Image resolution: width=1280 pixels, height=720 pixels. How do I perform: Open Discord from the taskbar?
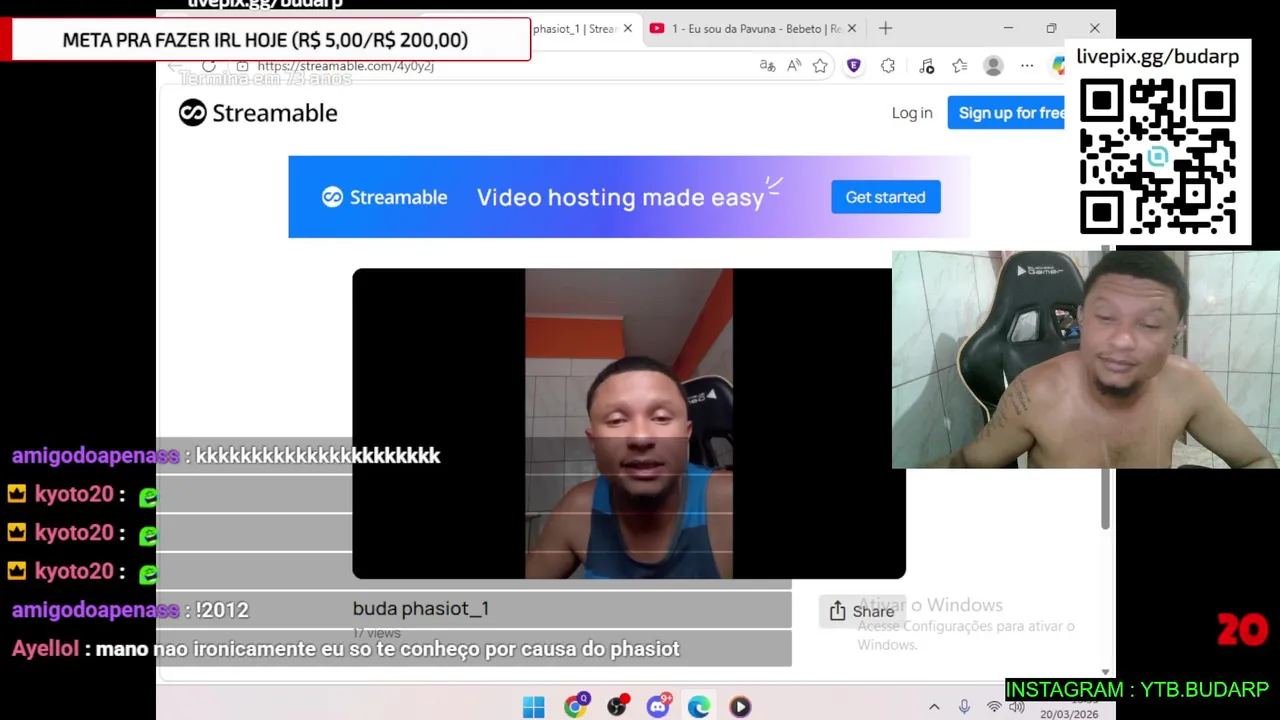point(658,707)
